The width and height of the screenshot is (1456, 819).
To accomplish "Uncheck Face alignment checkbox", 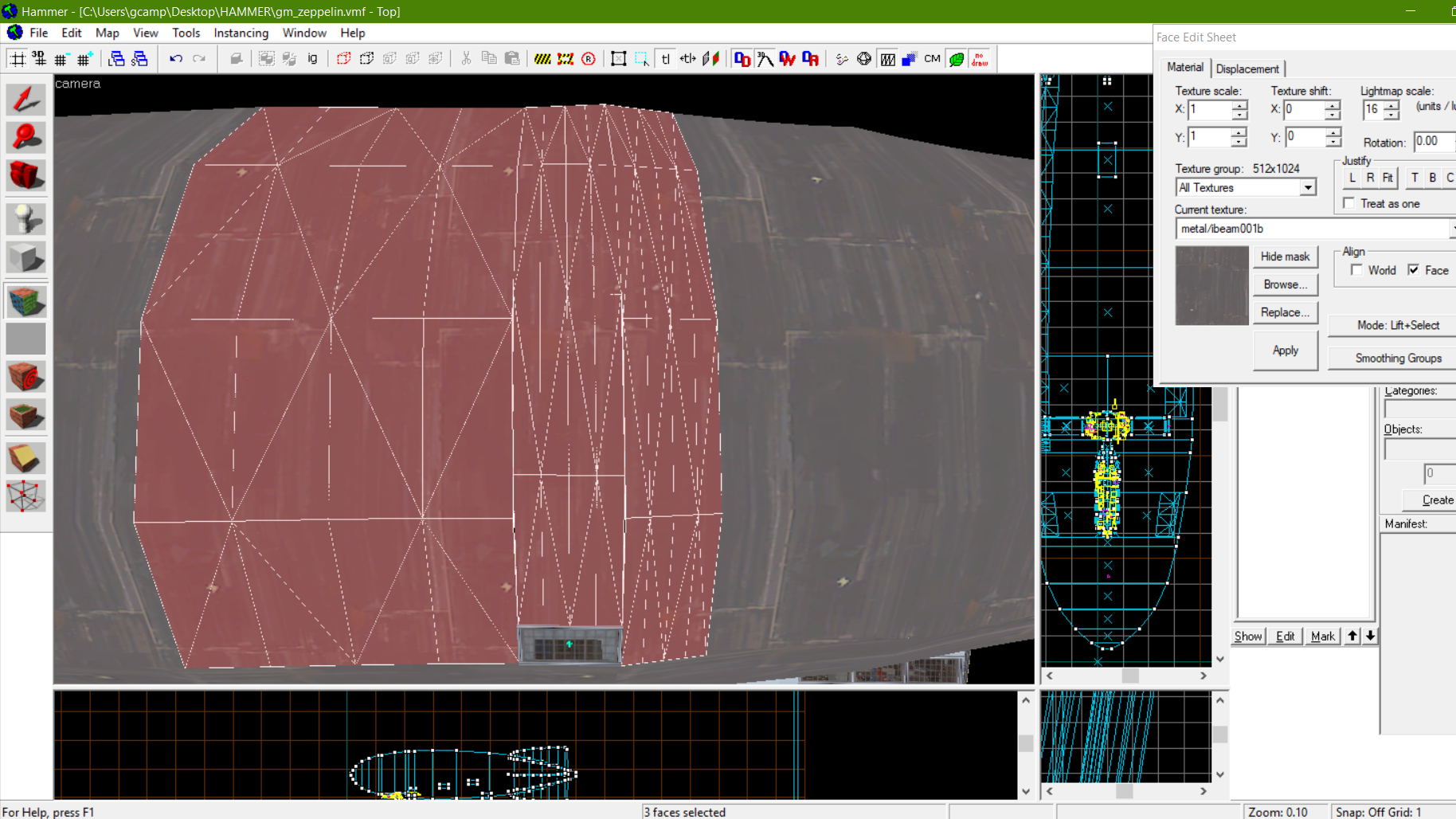I will click(x=1414, y=270).
